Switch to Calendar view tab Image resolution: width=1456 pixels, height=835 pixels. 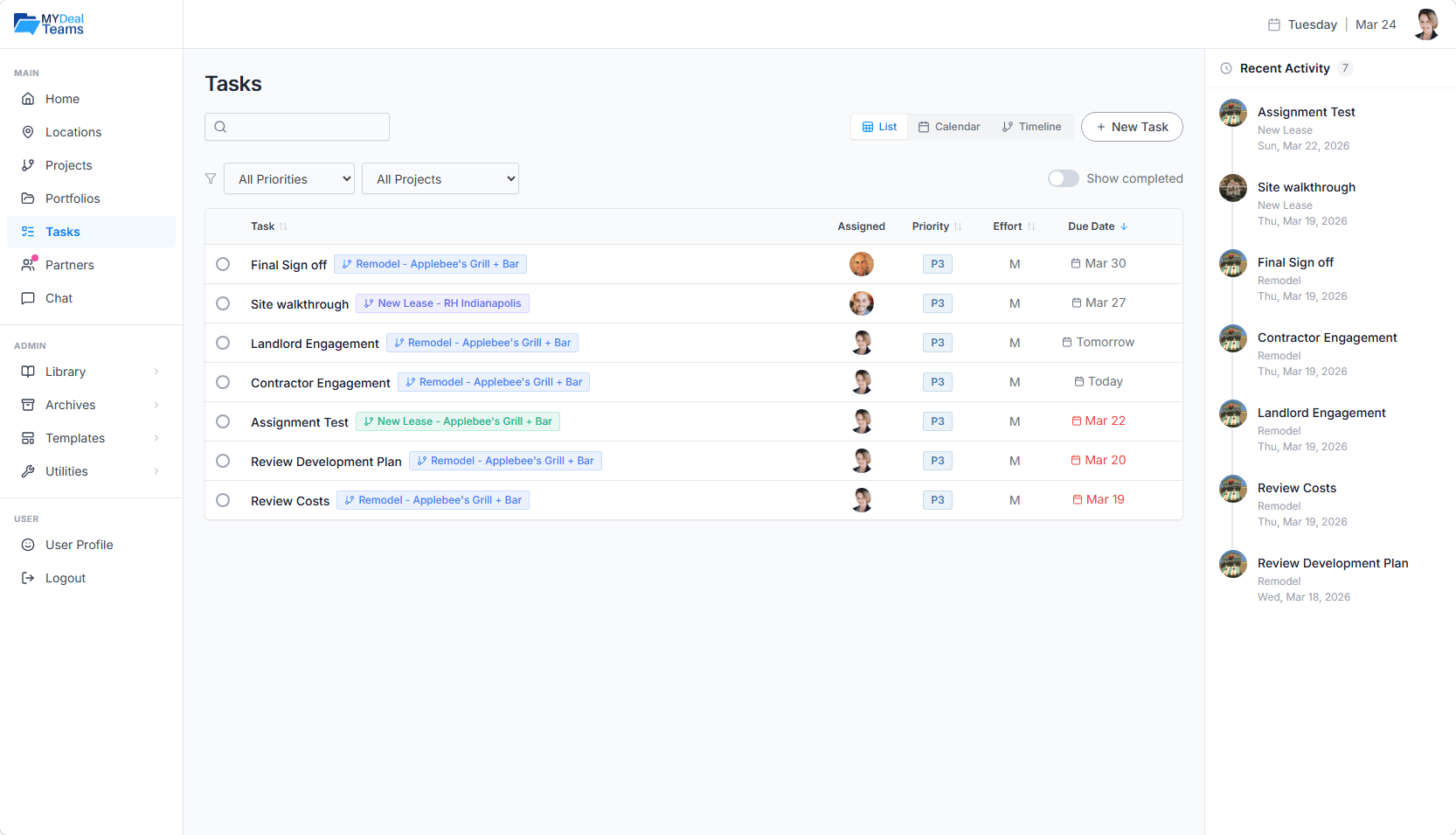[x=949, y=127]
